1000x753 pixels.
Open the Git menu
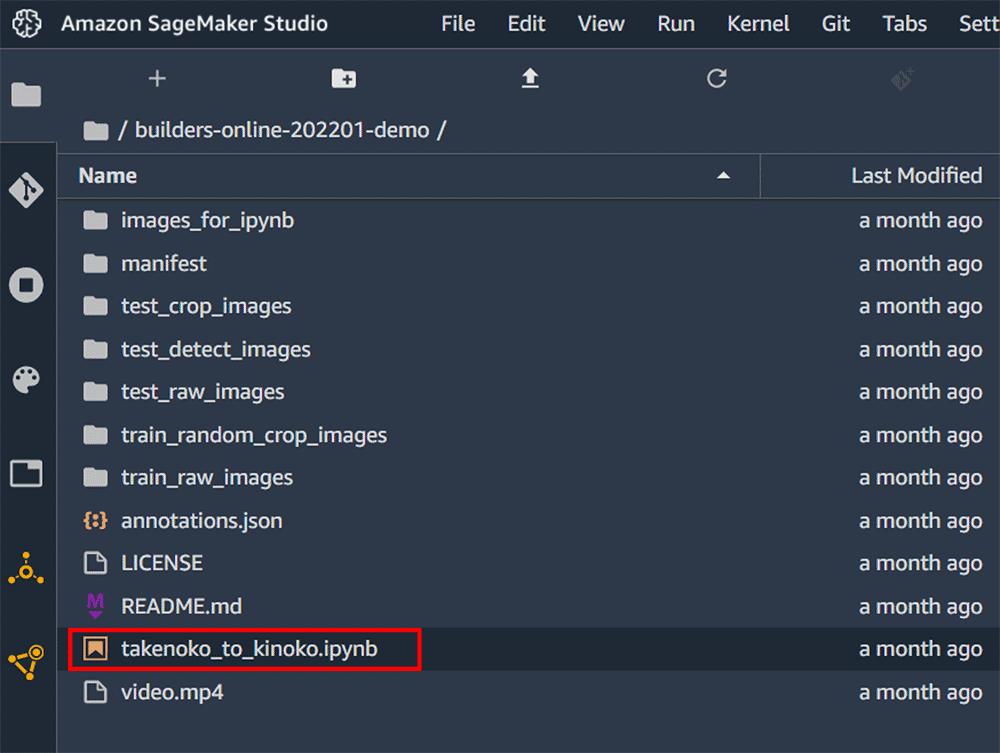pyautogui.click(x=836, y=24)
